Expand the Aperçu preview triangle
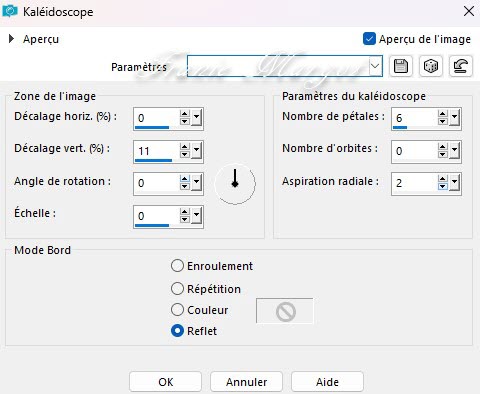The image size is (480, 394). (x=11, y=39)
